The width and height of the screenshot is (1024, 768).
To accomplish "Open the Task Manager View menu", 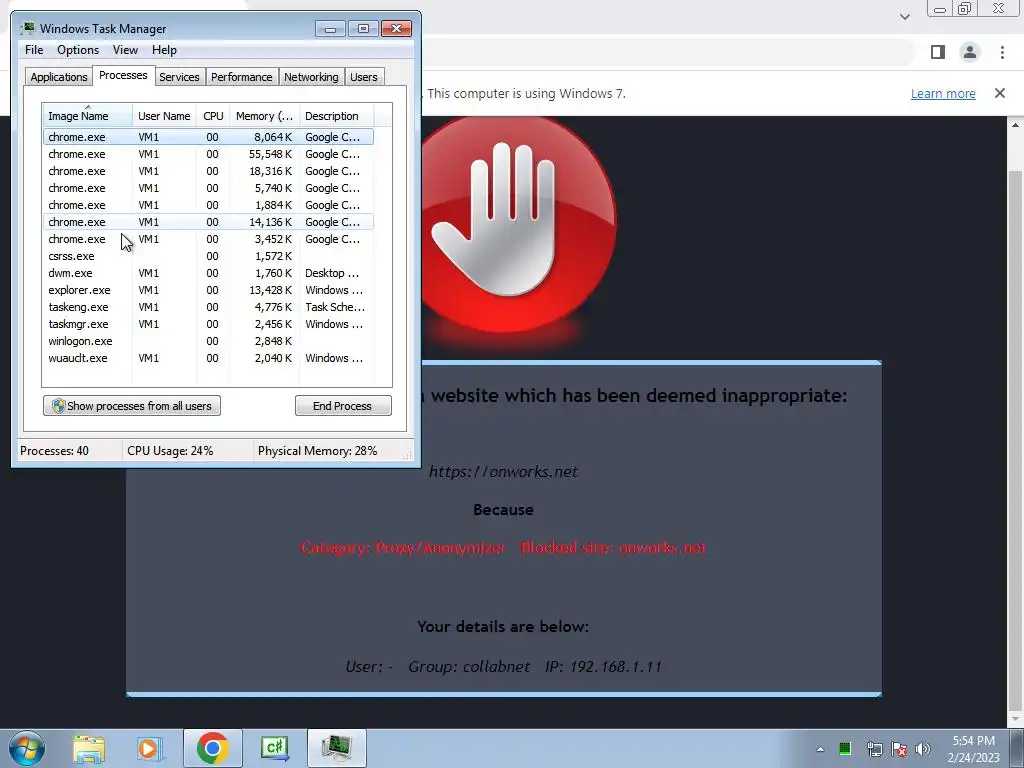I will tap(125, 50).
